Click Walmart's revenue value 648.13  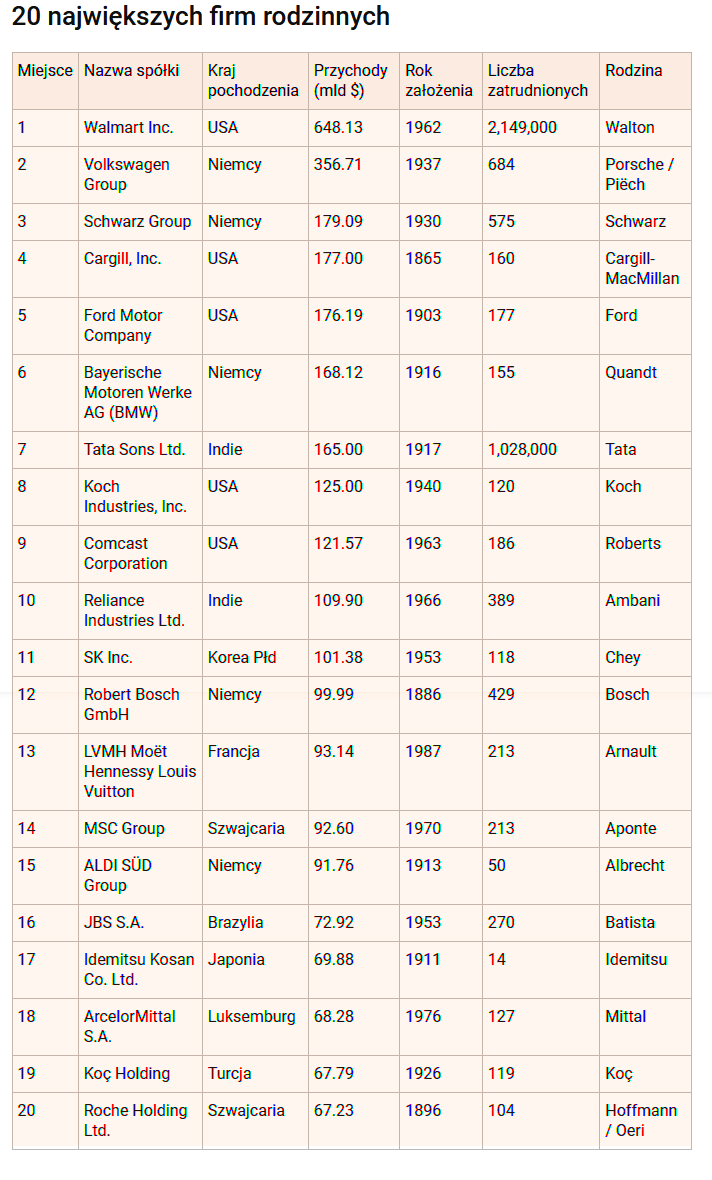point(338,128)
